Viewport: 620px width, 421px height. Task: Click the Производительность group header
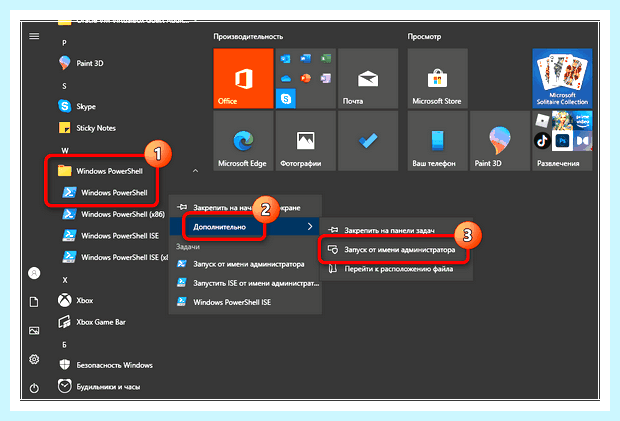point(248,36)
